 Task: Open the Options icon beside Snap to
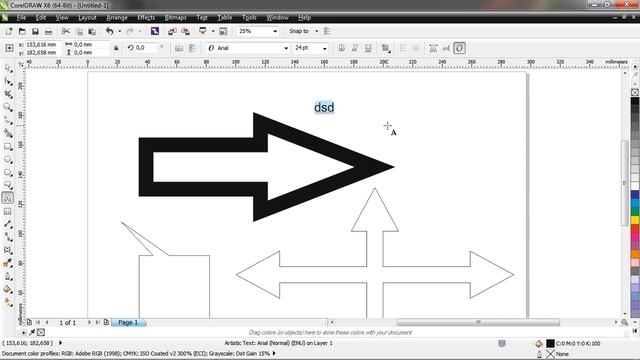point(327,31)
